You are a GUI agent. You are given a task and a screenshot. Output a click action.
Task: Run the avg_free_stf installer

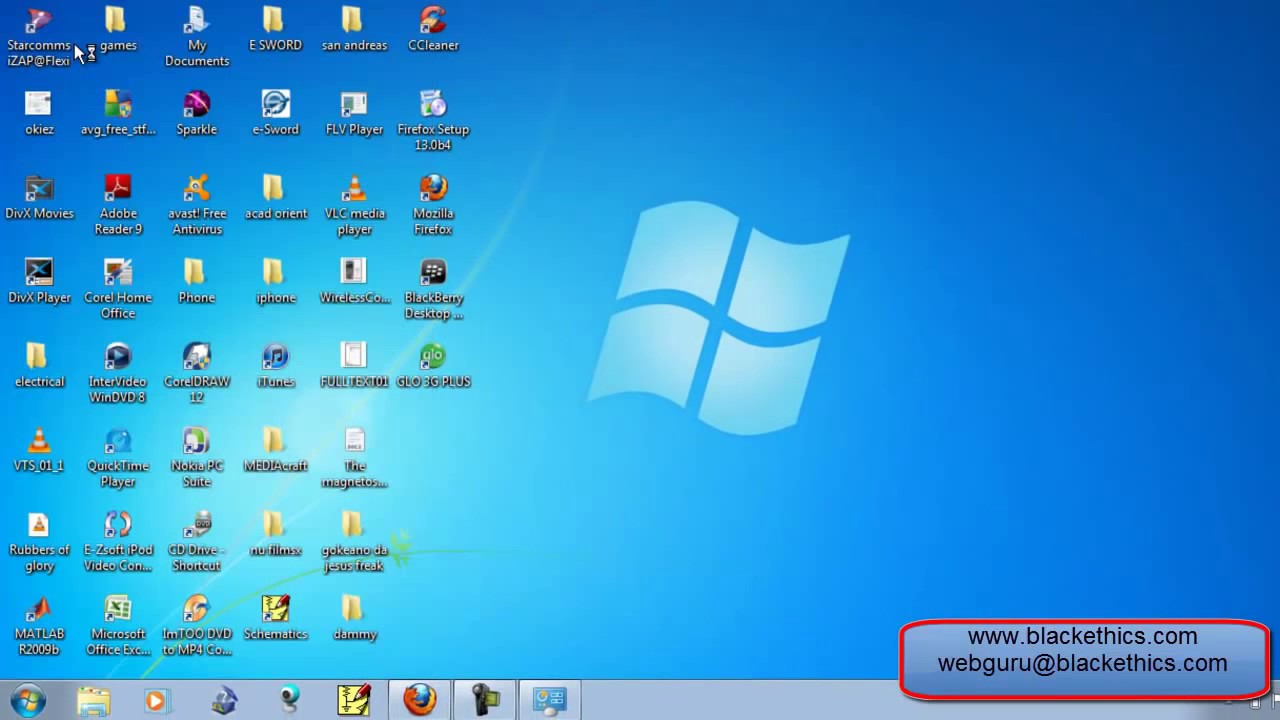[118, 113]
